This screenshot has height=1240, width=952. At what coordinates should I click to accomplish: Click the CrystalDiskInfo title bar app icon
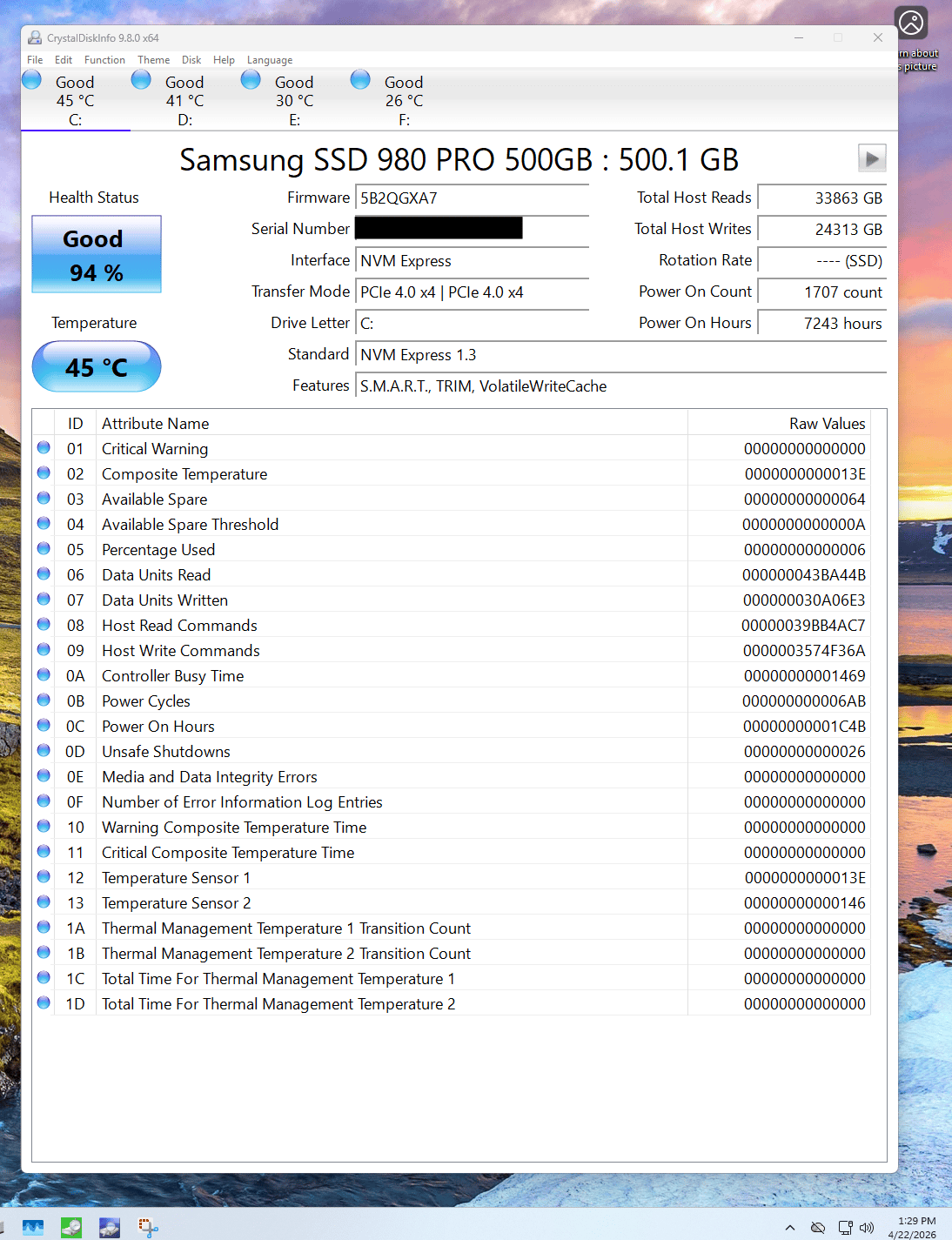(35, 37)
